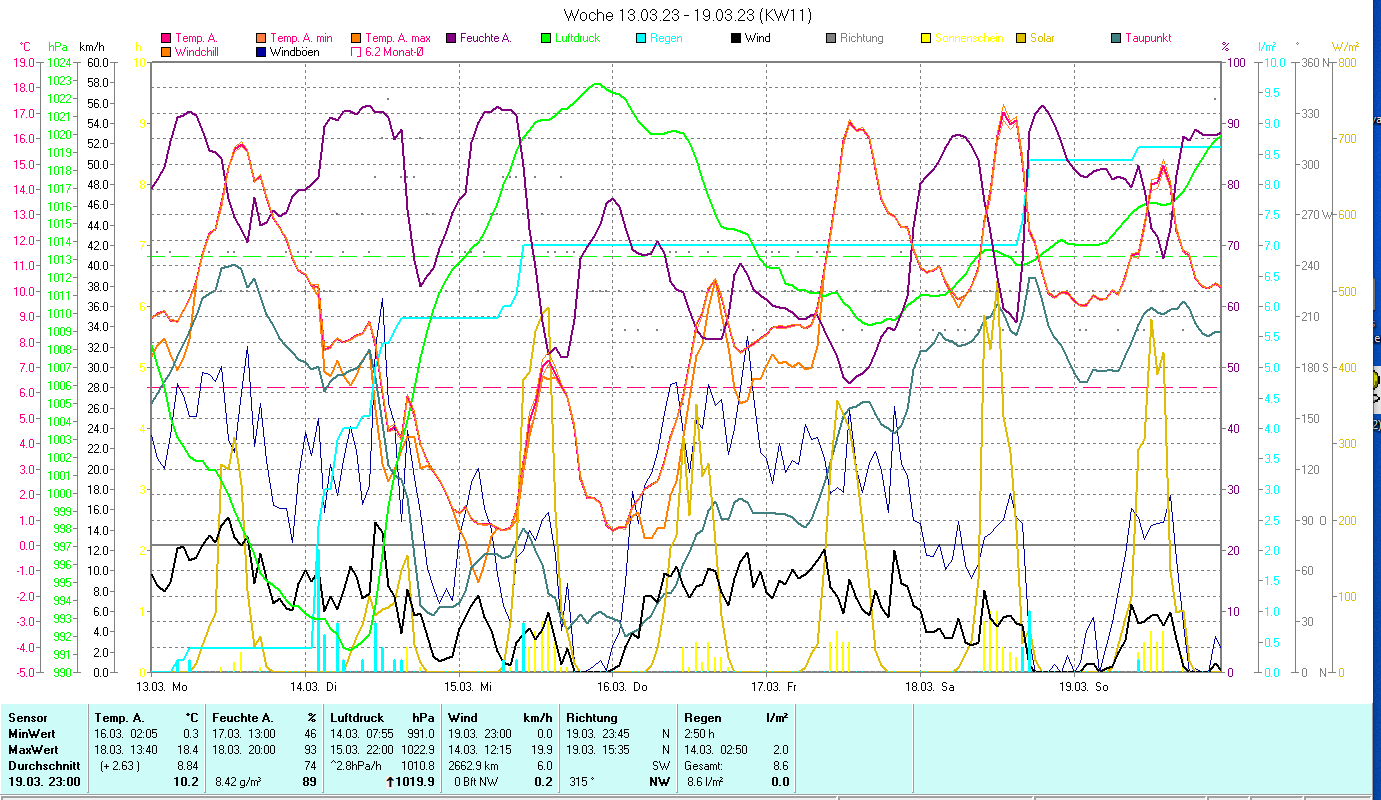Click the '(+ 2.63)' temperature deviation text
The width and height of the screenshot is (1381, 800).
(x=119, y=766)
